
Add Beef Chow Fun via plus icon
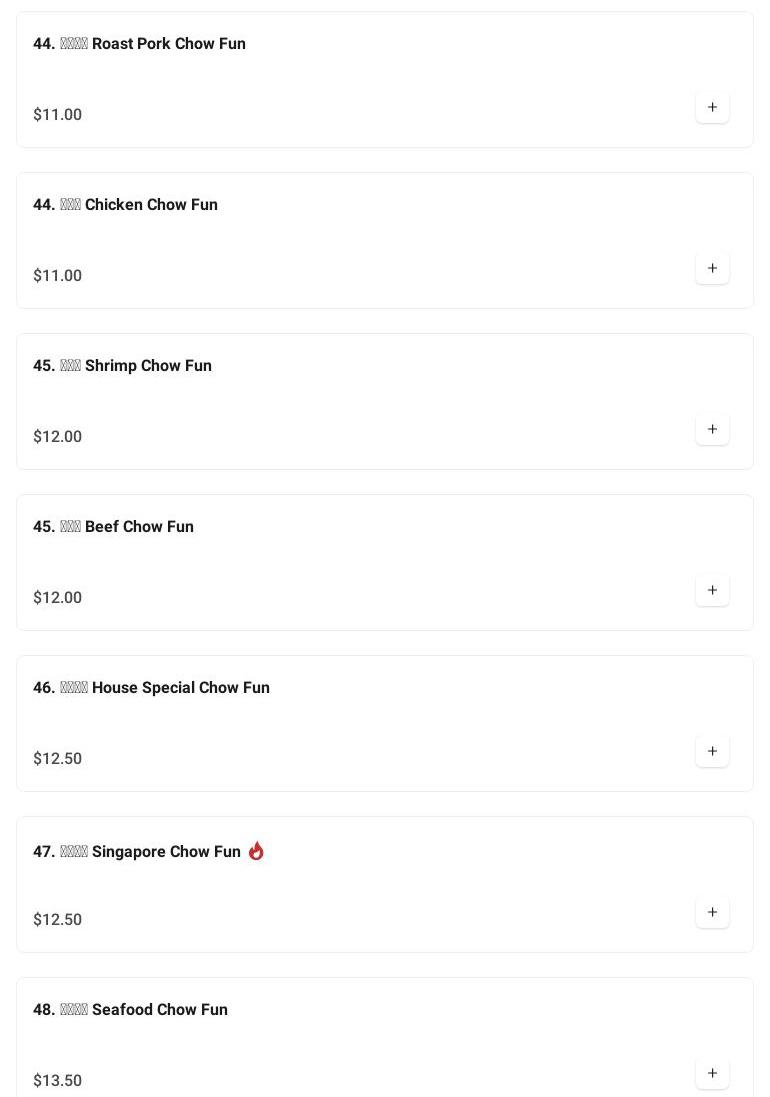click(712, 590)
